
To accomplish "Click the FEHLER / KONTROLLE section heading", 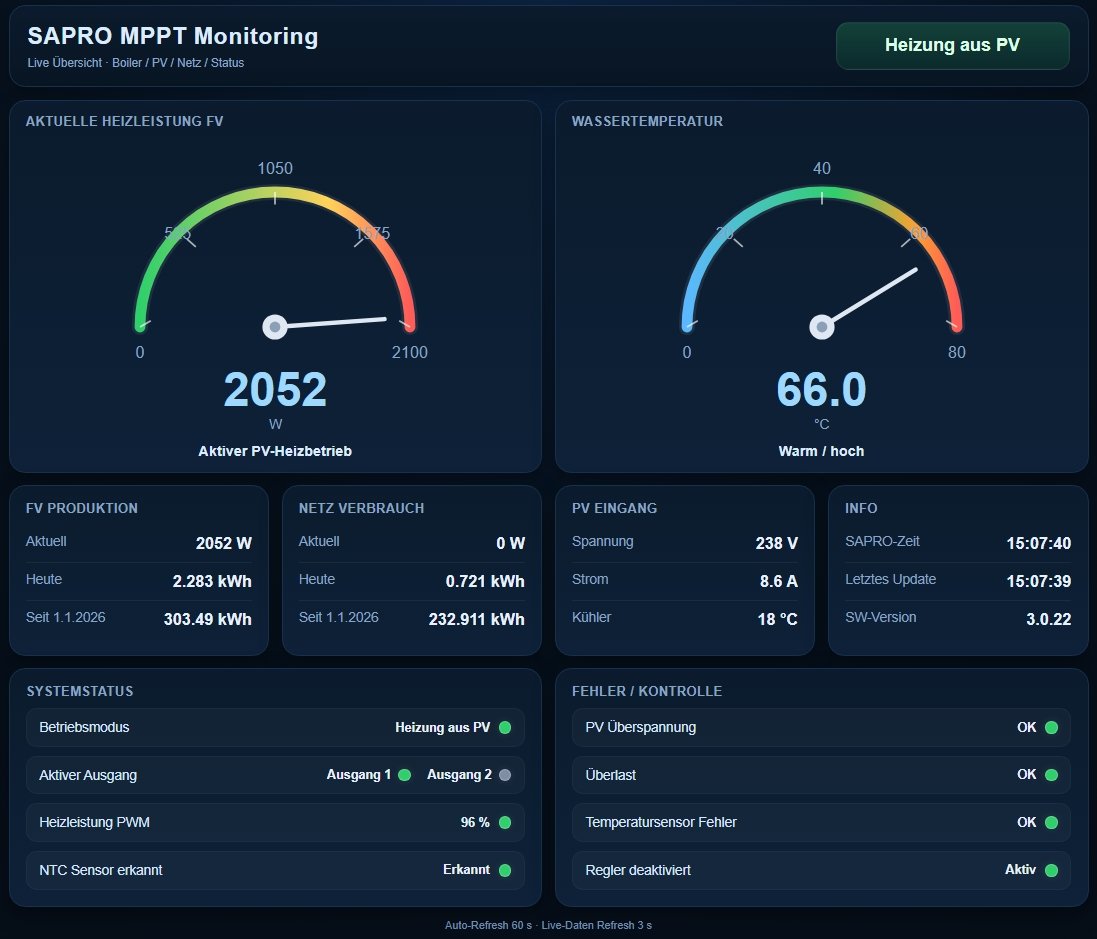I will click(647, 691).
